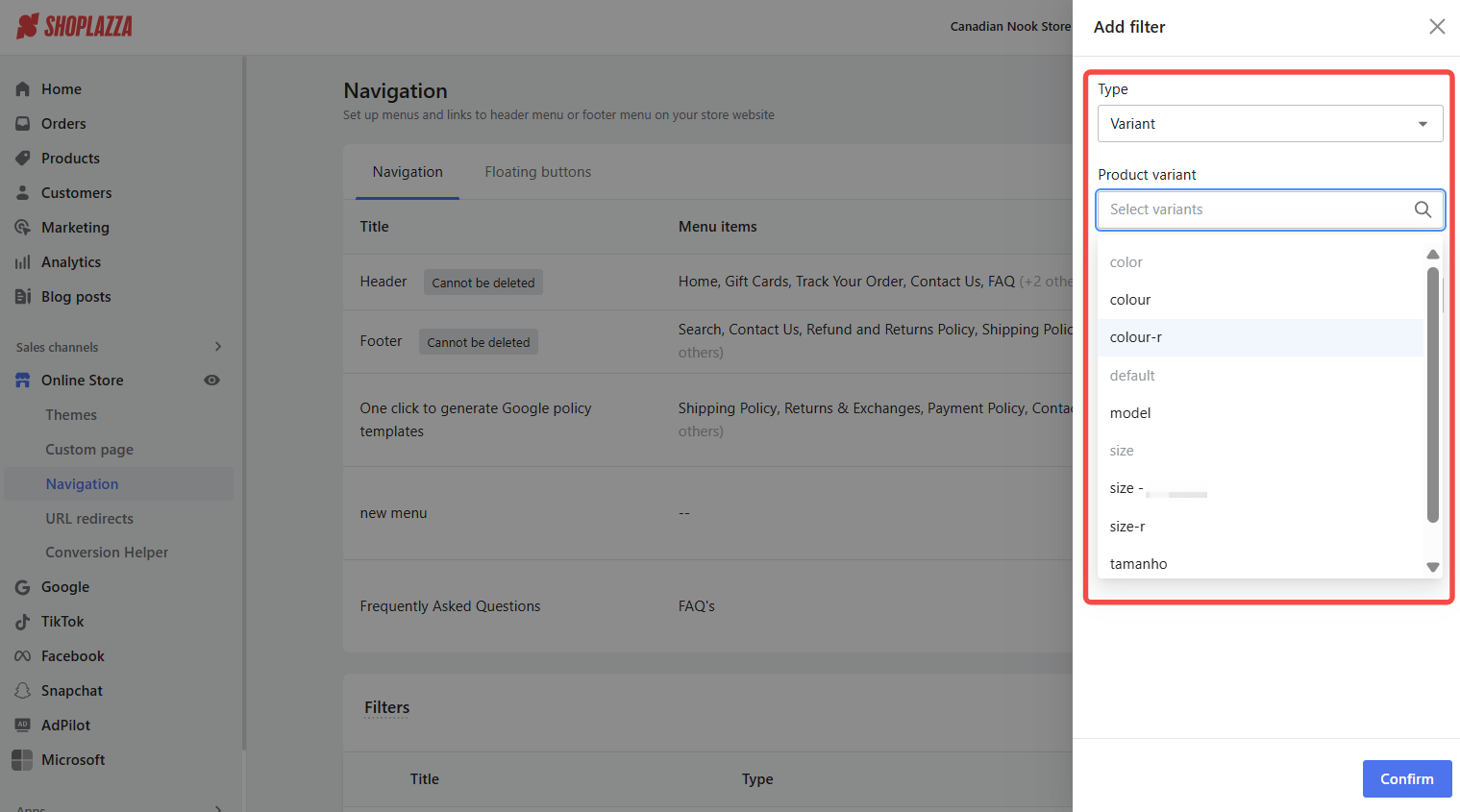This screenshot has height=812, width=1460.
Task: Select the 'model' variant option
Action: (x=1260, y=412)
